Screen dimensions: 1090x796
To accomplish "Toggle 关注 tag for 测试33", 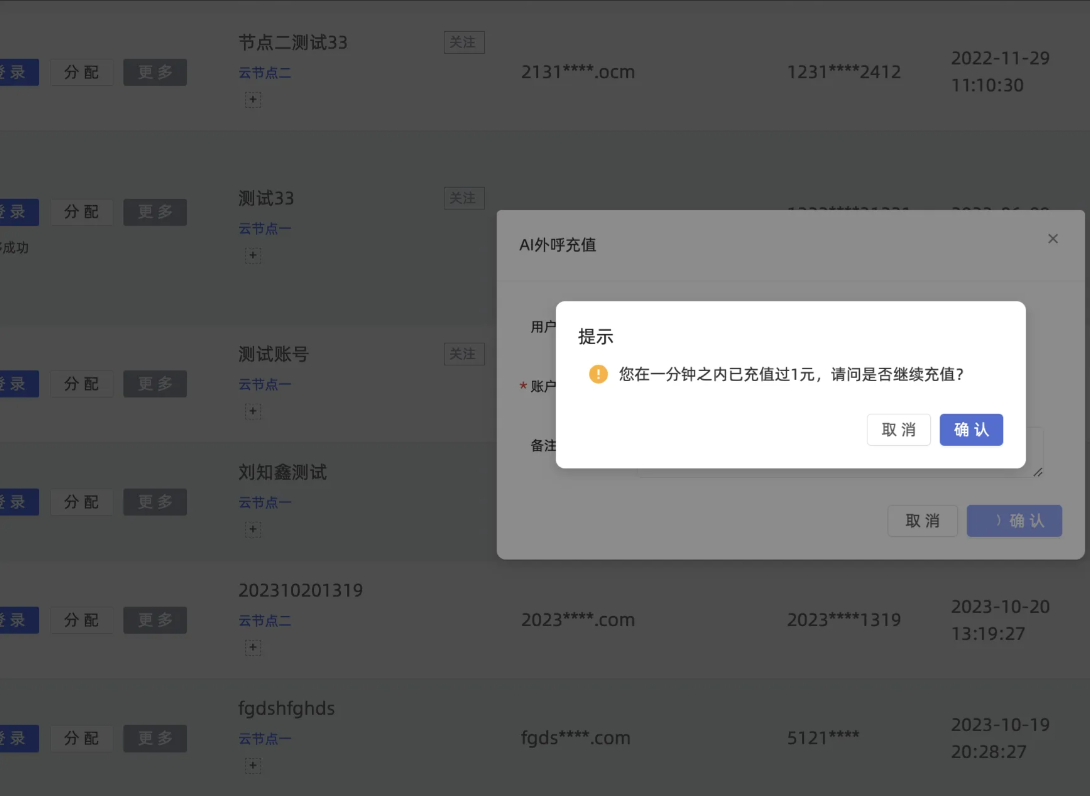I will click(464, 198).
